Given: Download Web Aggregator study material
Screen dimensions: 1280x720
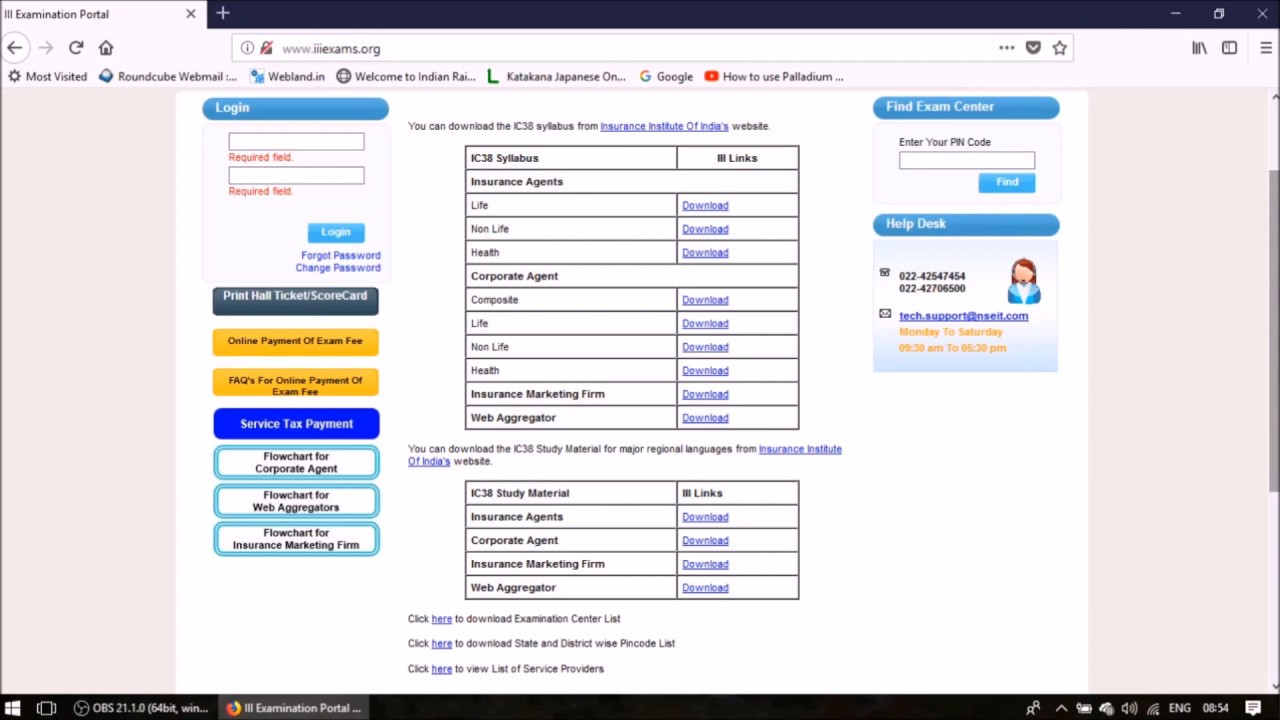Looking at the screenshot, I should point(705,588).
